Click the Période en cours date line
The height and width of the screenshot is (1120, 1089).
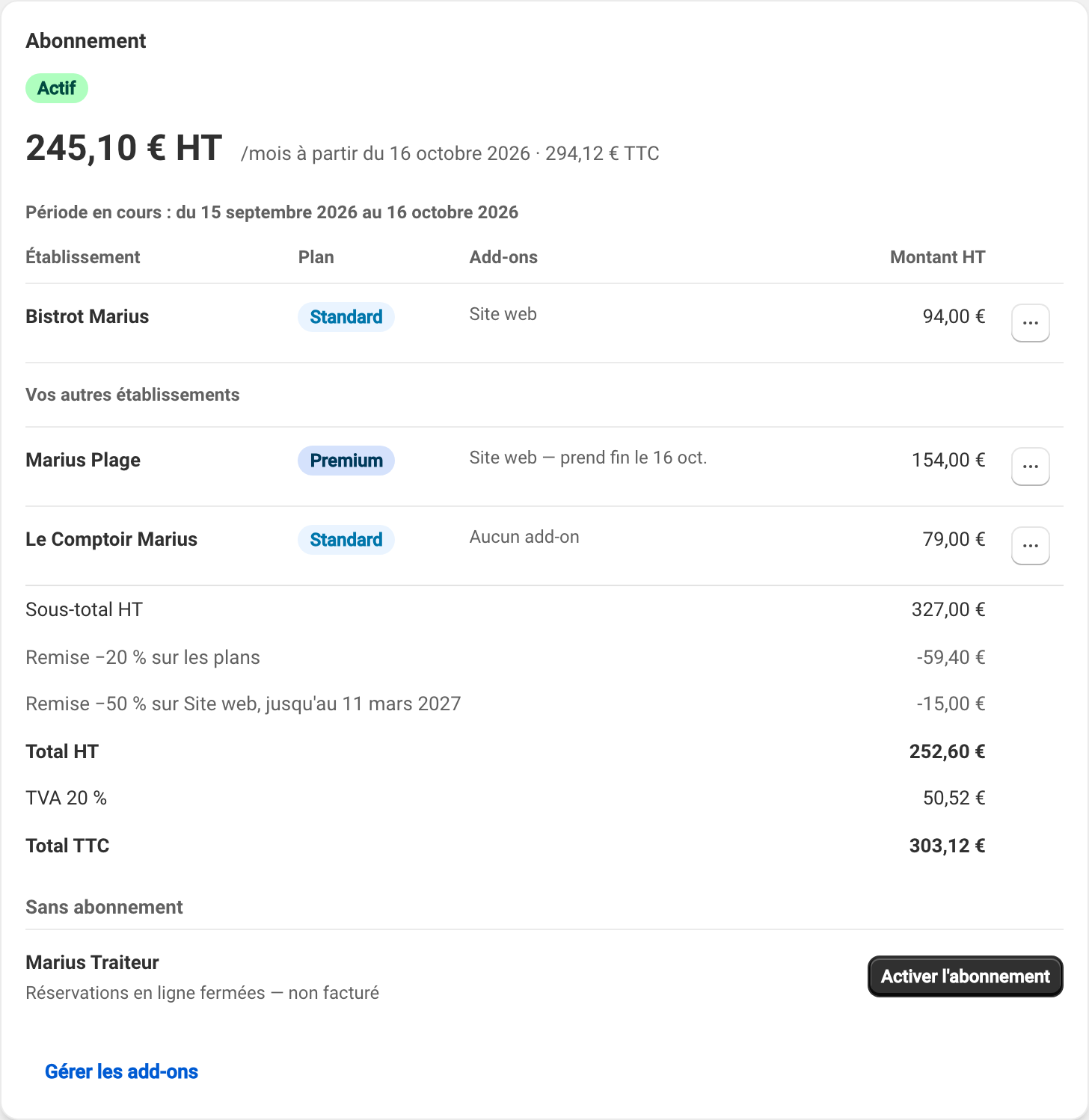pyautogui.click(x=272, y=212)
